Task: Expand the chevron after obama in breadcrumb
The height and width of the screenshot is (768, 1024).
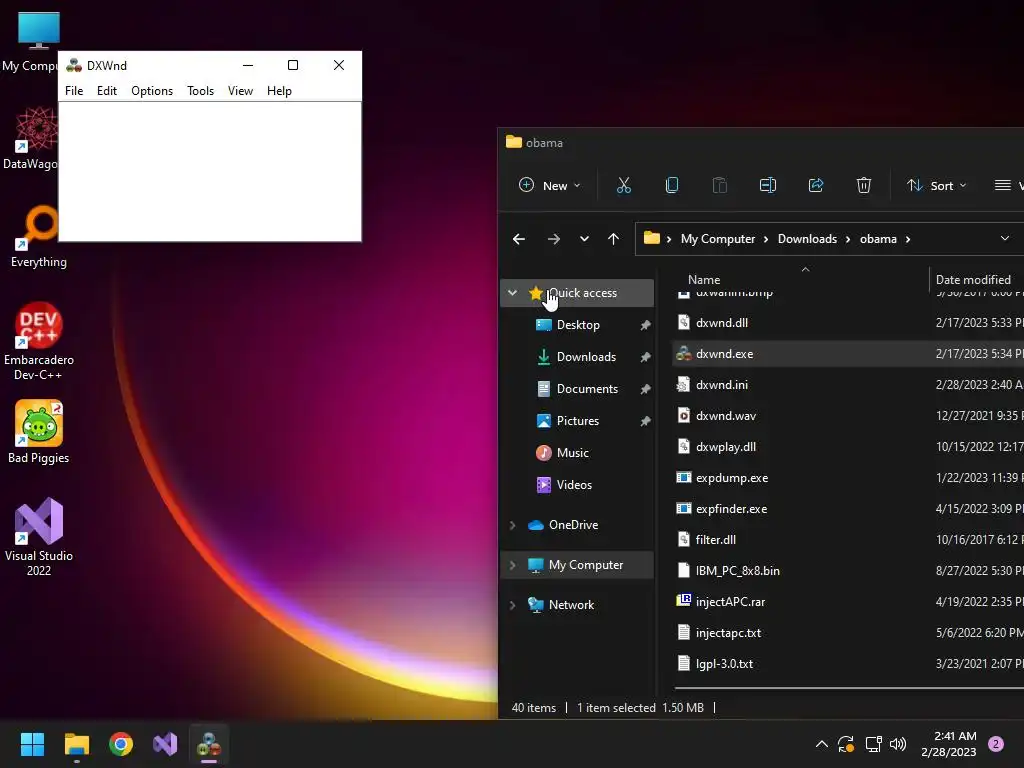Action: [x=908, y=239]
